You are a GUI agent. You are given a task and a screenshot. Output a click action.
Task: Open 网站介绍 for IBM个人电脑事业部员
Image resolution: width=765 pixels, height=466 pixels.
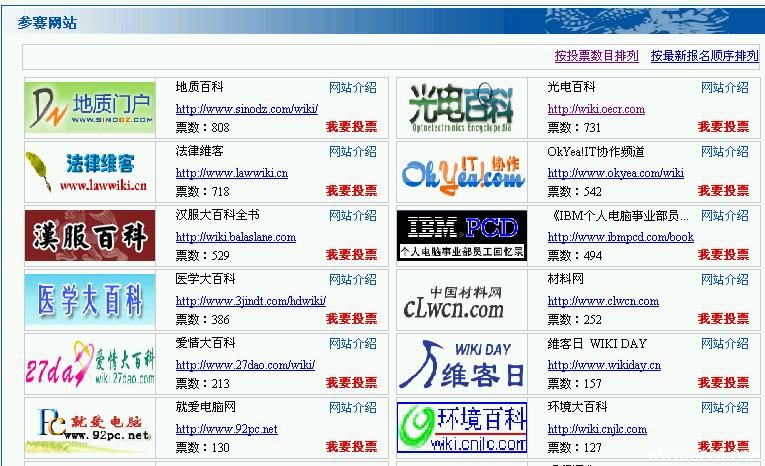pos(725,216)
